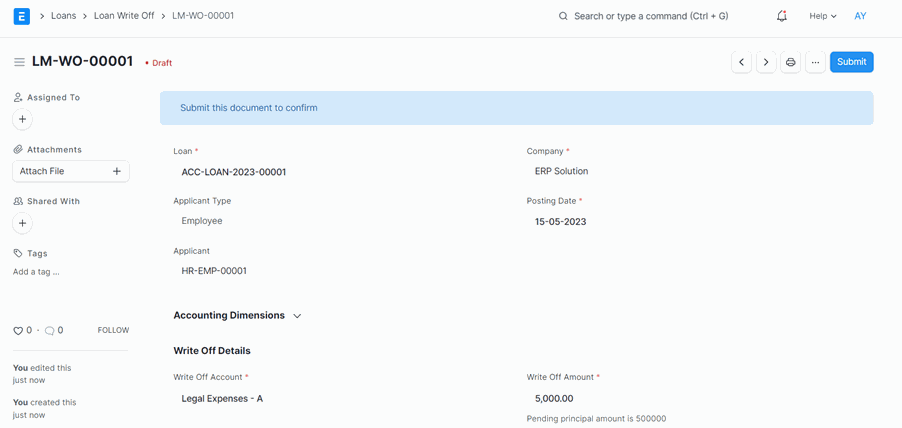902x428 pixels.
Task: Like this document with heart icon
Action: pos(18,331)
